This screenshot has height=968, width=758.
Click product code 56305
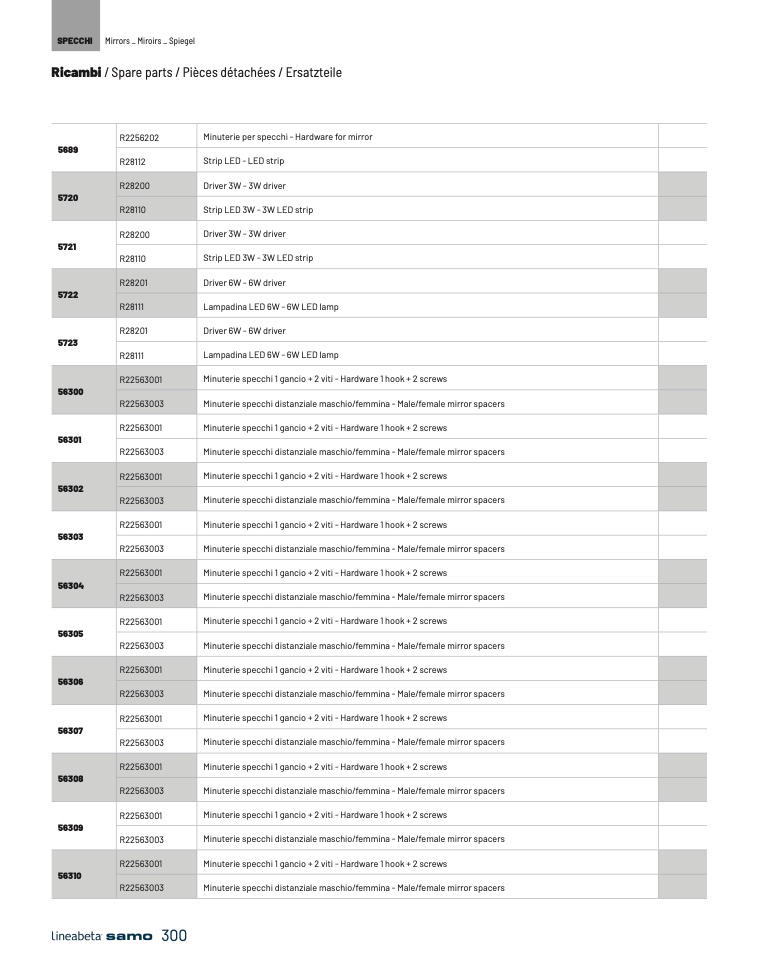[70, 634]
